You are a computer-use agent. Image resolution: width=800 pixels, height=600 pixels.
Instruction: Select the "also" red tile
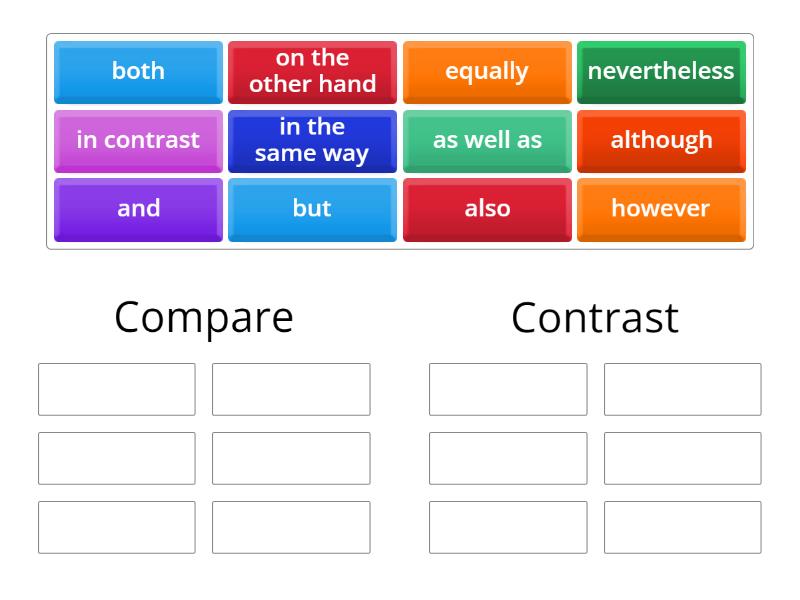point(487,209)
